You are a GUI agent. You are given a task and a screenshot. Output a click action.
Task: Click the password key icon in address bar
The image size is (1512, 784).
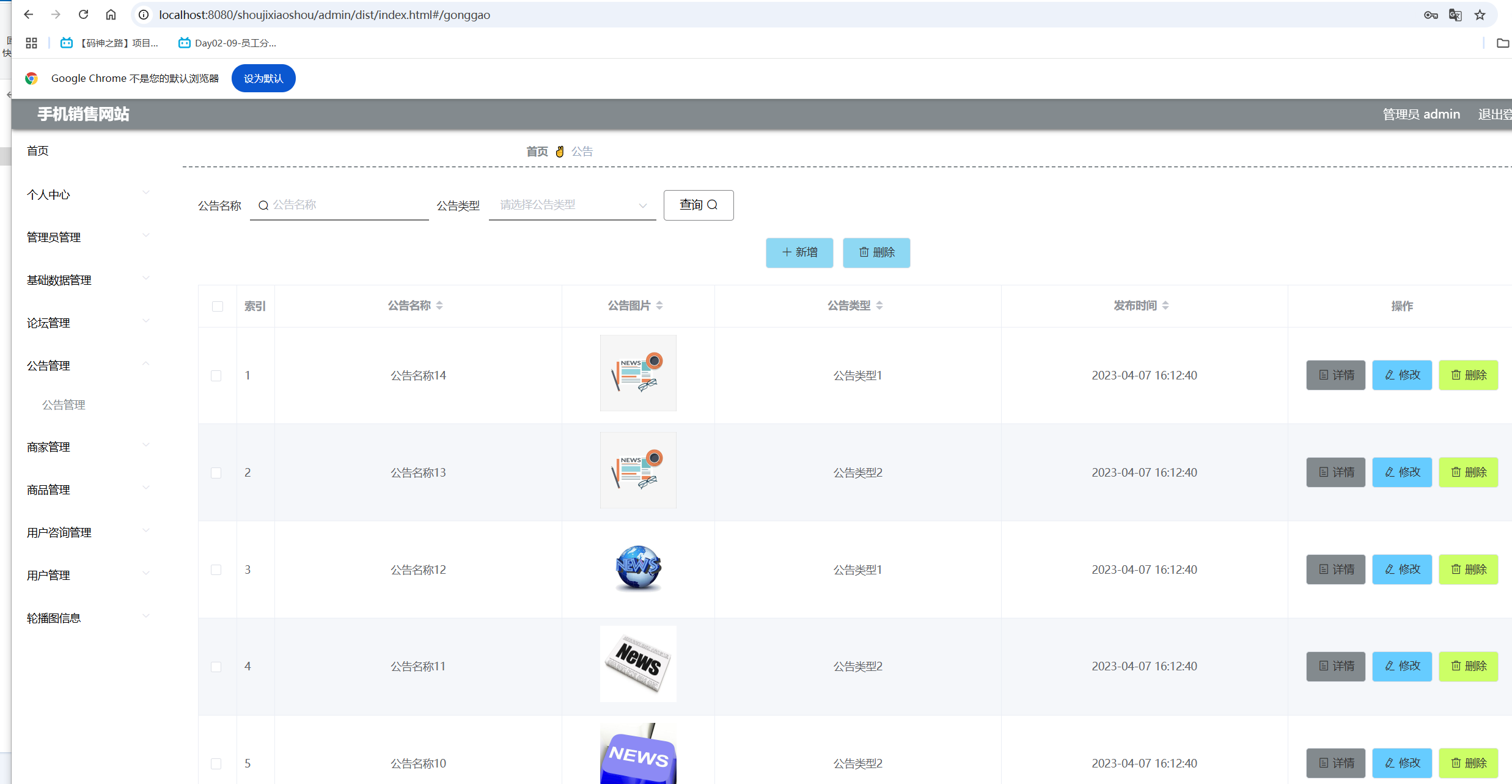1430,15
